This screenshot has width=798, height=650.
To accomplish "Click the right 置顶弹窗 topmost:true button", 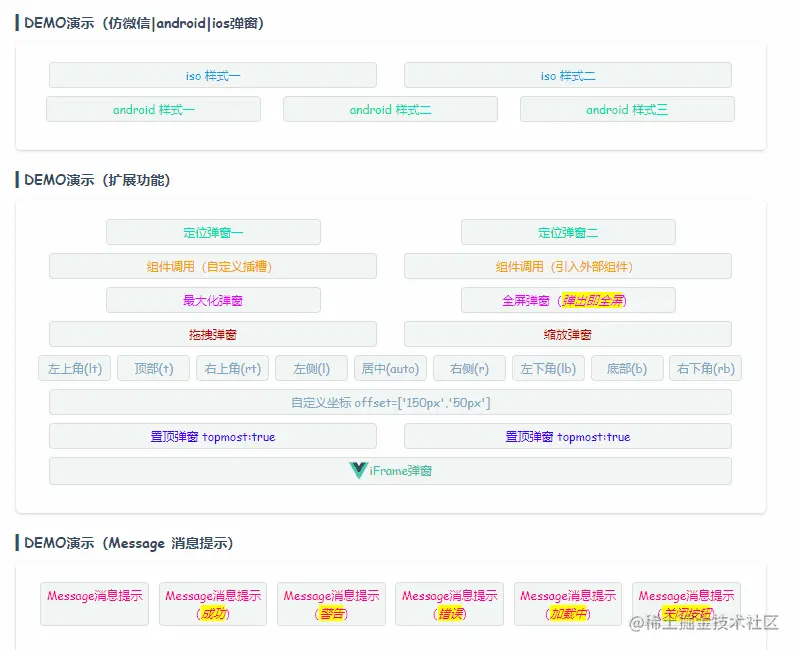I will [568, 436].
